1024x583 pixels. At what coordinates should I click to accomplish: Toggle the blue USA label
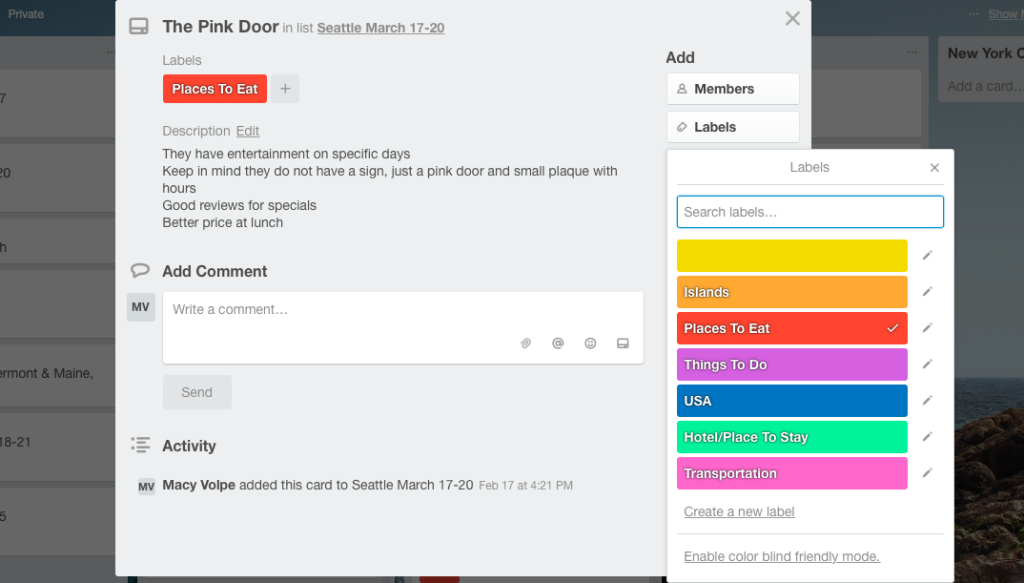[792, 400]
